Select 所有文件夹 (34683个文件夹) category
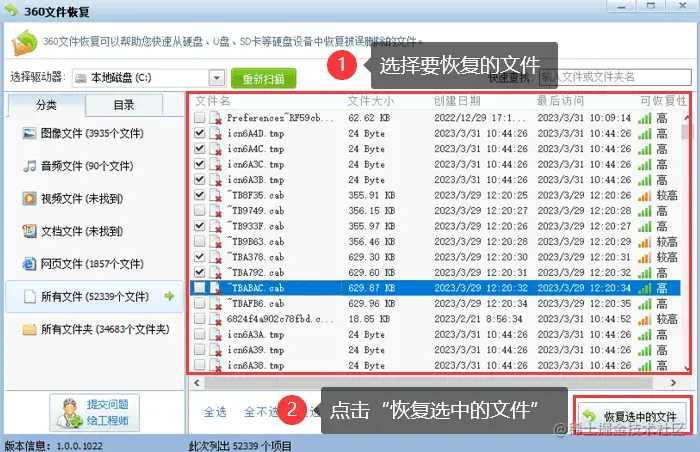The height and width of the screenshot is (452, 700). coord(95,330)
